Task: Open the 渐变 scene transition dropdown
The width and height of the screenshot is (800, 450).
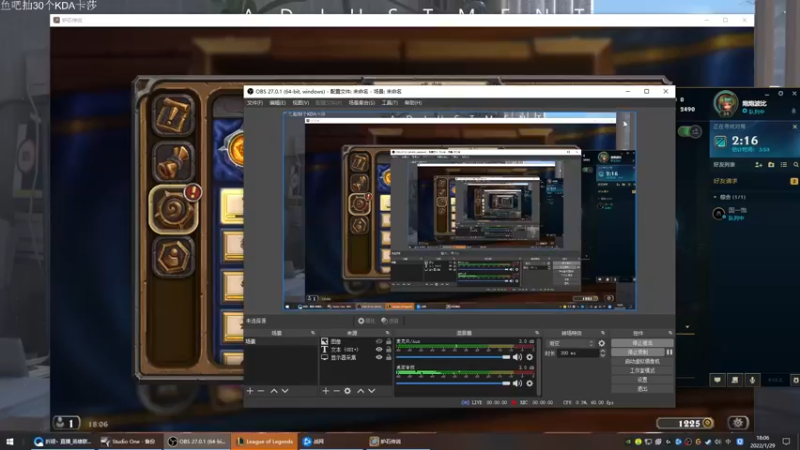Action: 570,343
